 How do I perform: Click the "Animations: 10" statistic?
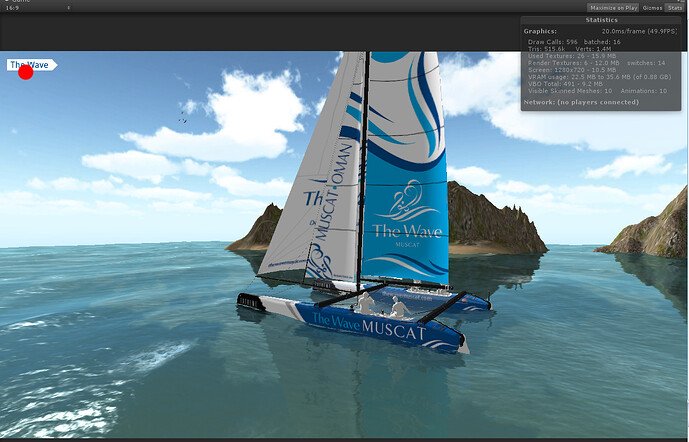pos(643,91)
